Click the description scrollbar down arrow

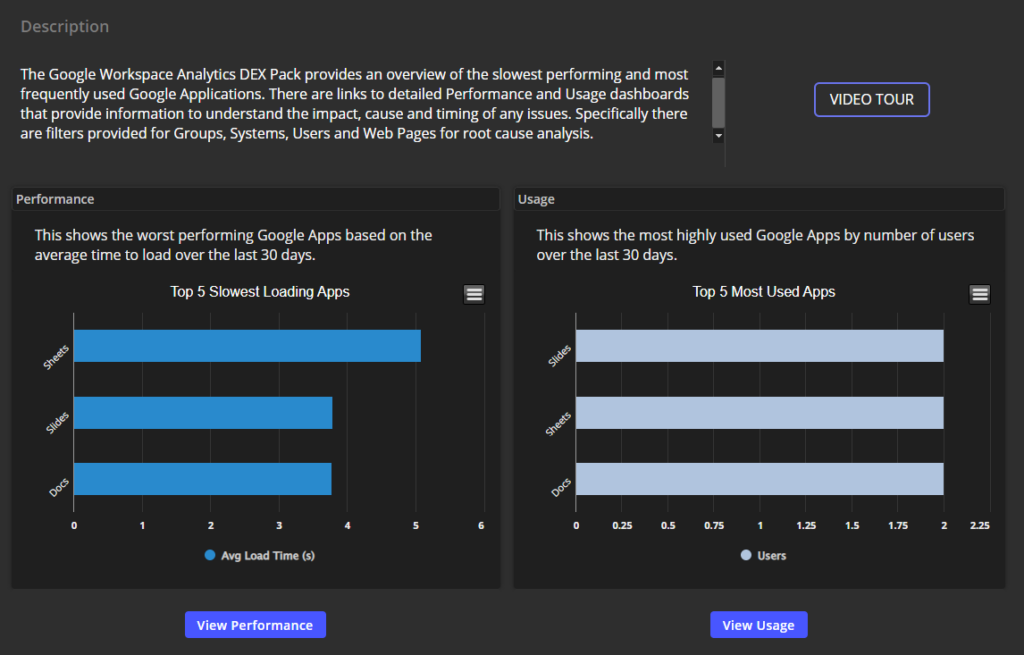(718, 136)
